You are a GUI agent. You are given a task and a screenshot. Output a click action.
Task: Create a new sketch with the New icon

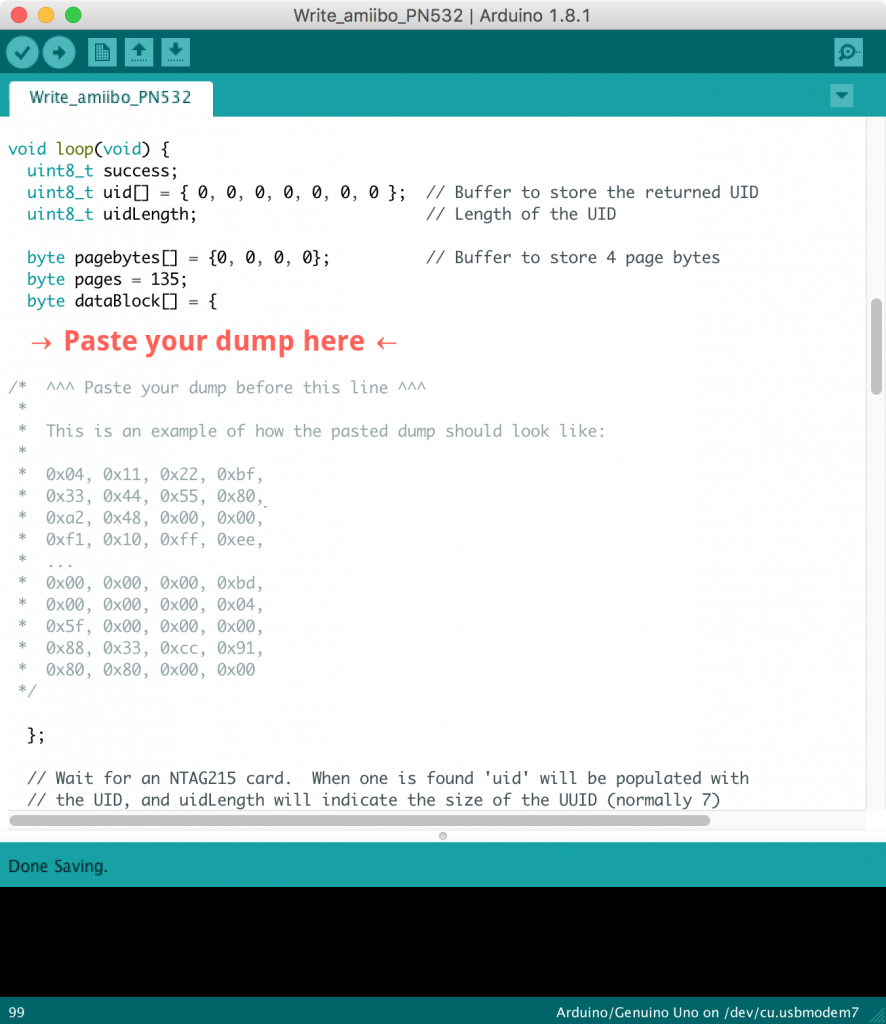[x=101, y=52]
